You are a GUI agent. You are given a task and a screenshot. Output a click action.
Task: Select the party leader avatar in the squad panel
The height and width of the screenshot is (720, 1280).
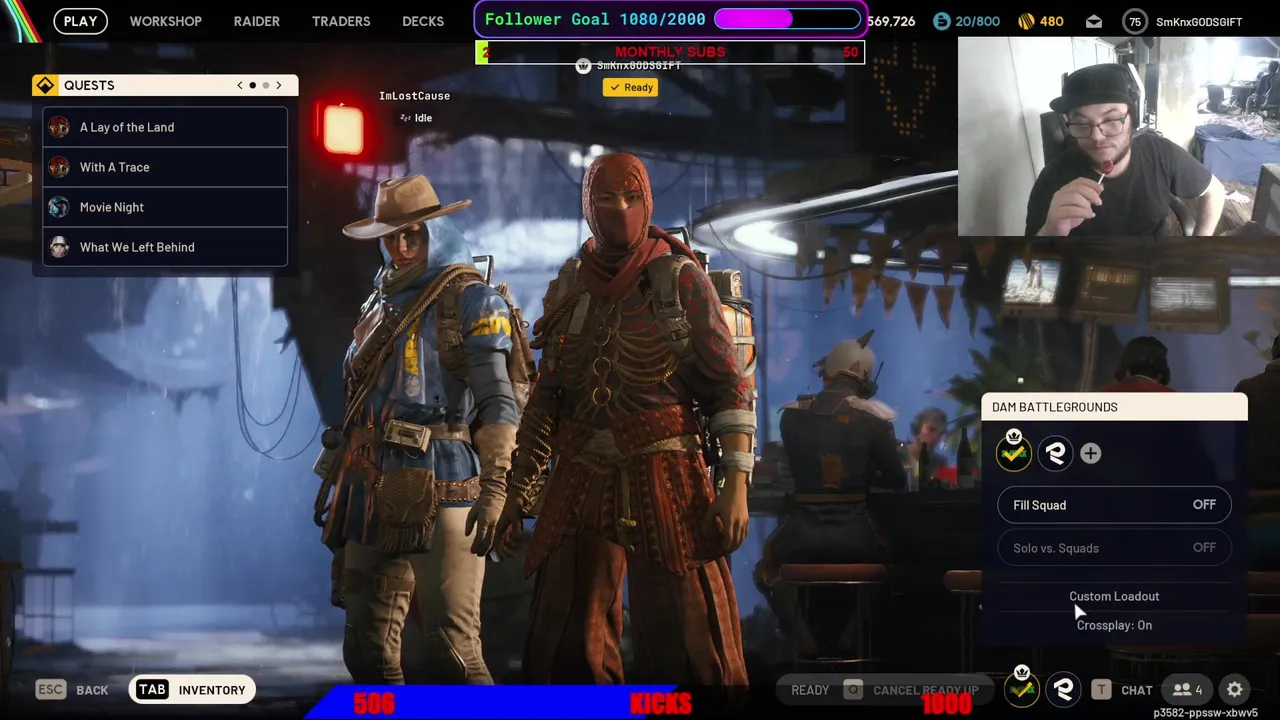[1013, 452]
